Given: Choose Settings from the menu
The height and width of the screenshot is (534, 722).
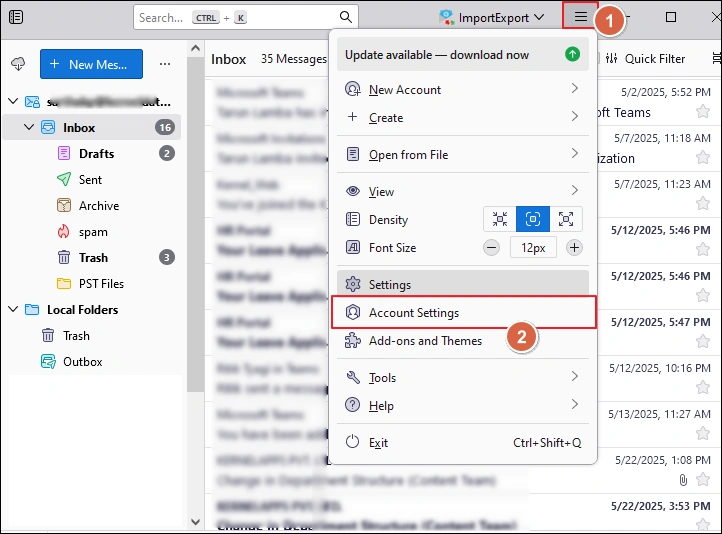Looking at the screenshot, I should click(x=463, y=284).
